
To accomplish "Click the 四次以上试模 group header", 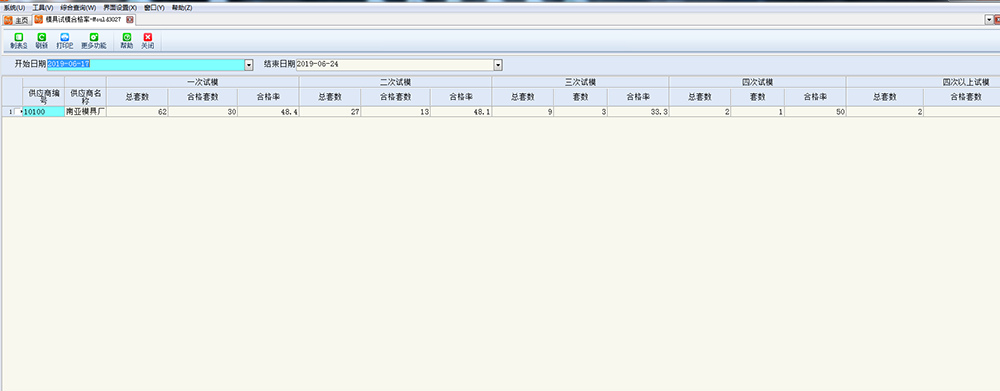I will [x=923, y=82].
